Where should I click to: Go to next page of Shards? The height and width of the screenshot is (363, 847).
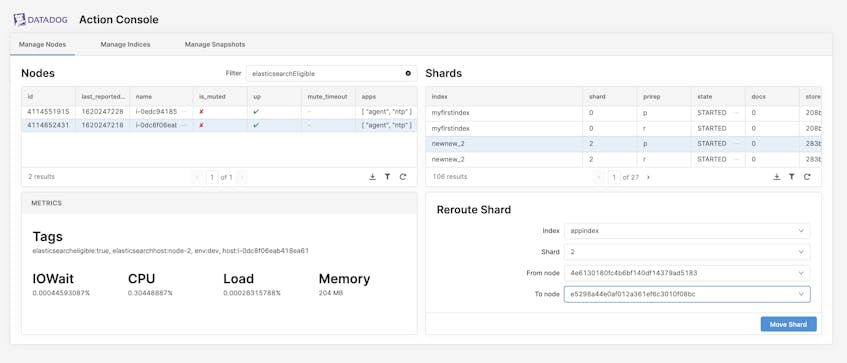(648, 177)
